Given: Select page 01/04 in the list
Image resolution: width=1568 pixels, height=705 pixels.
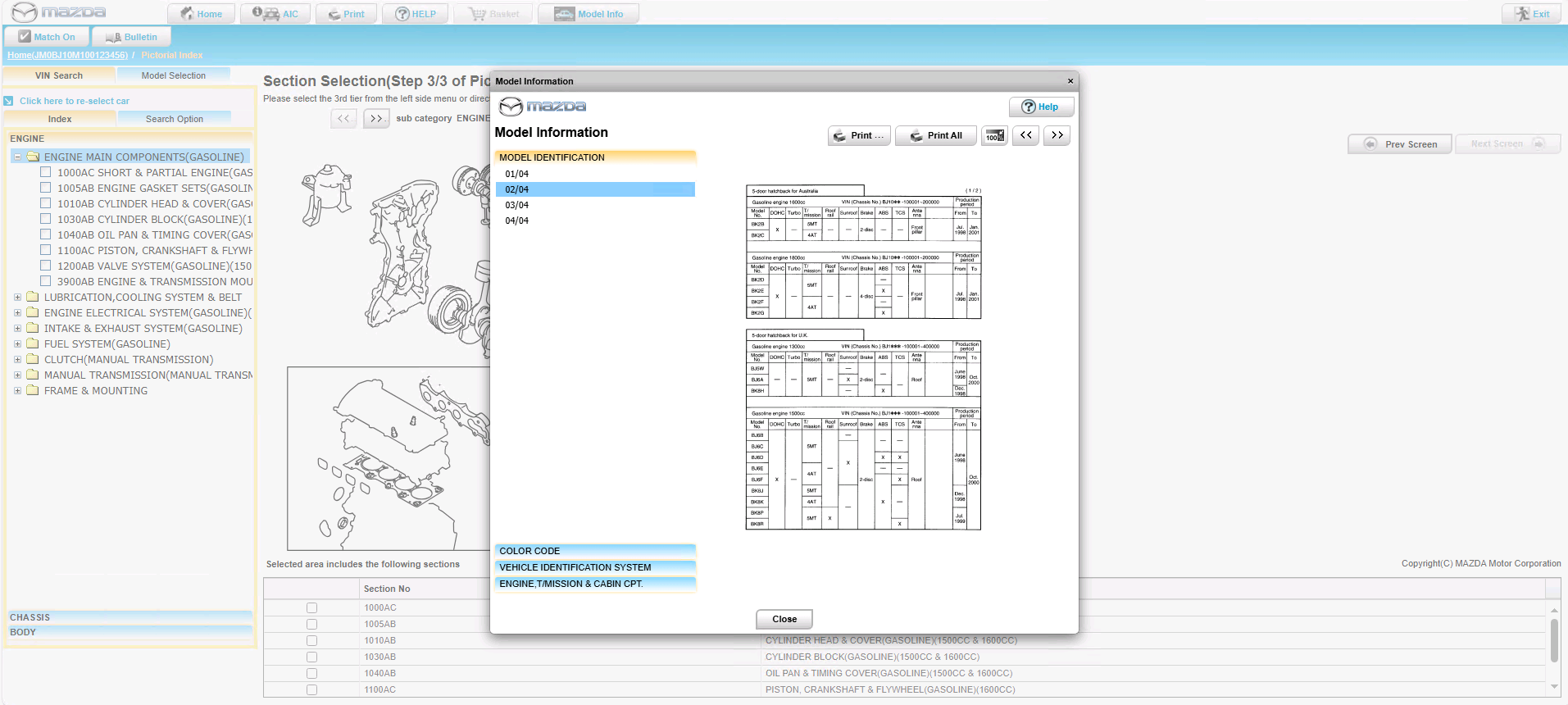Looking at the screenshot, I should pos(595,174).
